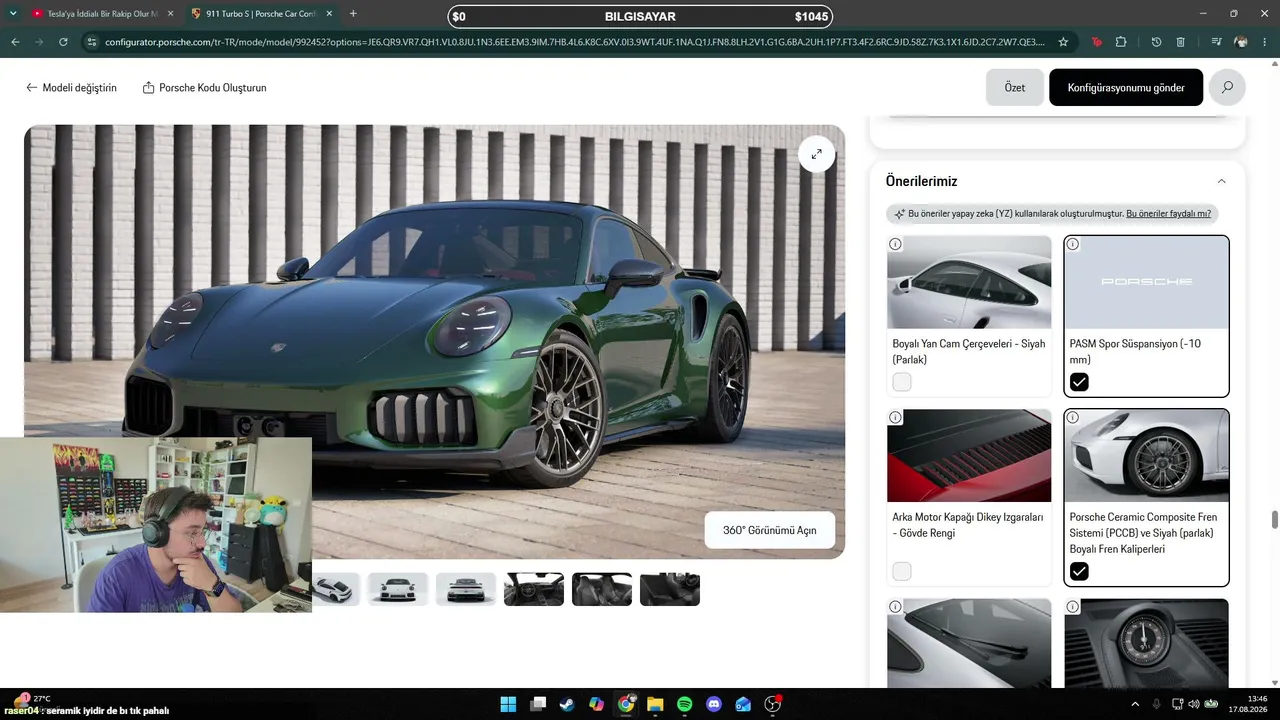
Task: Open Discord from the taskbar
Action: coord(714,704)
